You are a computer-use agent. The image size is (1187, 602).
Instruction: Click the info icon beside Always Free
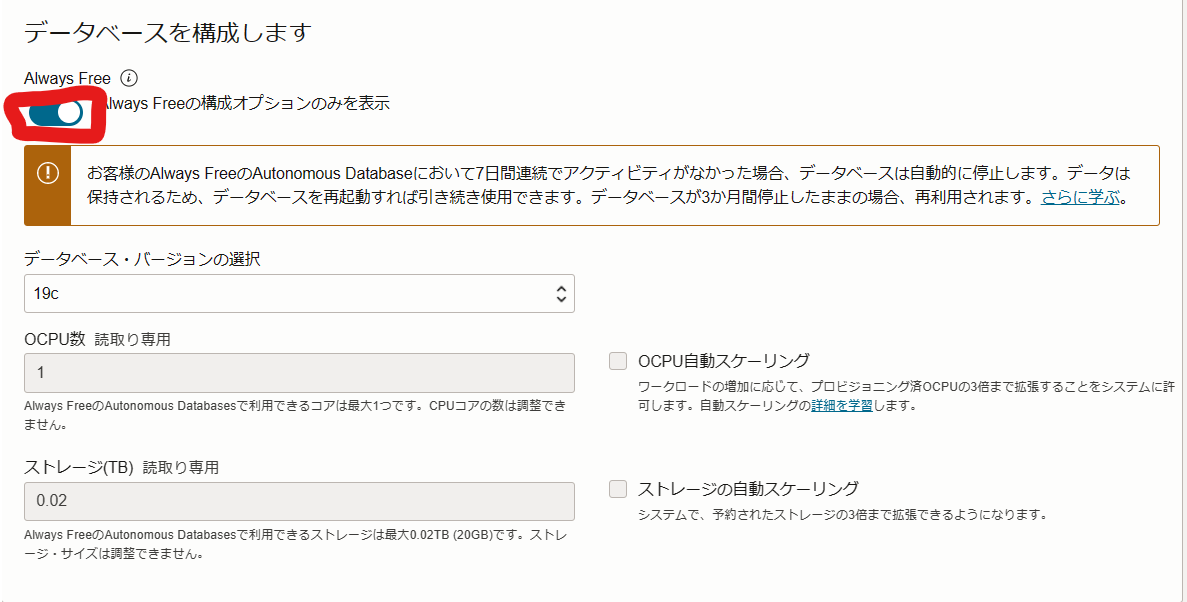point(128,78)
